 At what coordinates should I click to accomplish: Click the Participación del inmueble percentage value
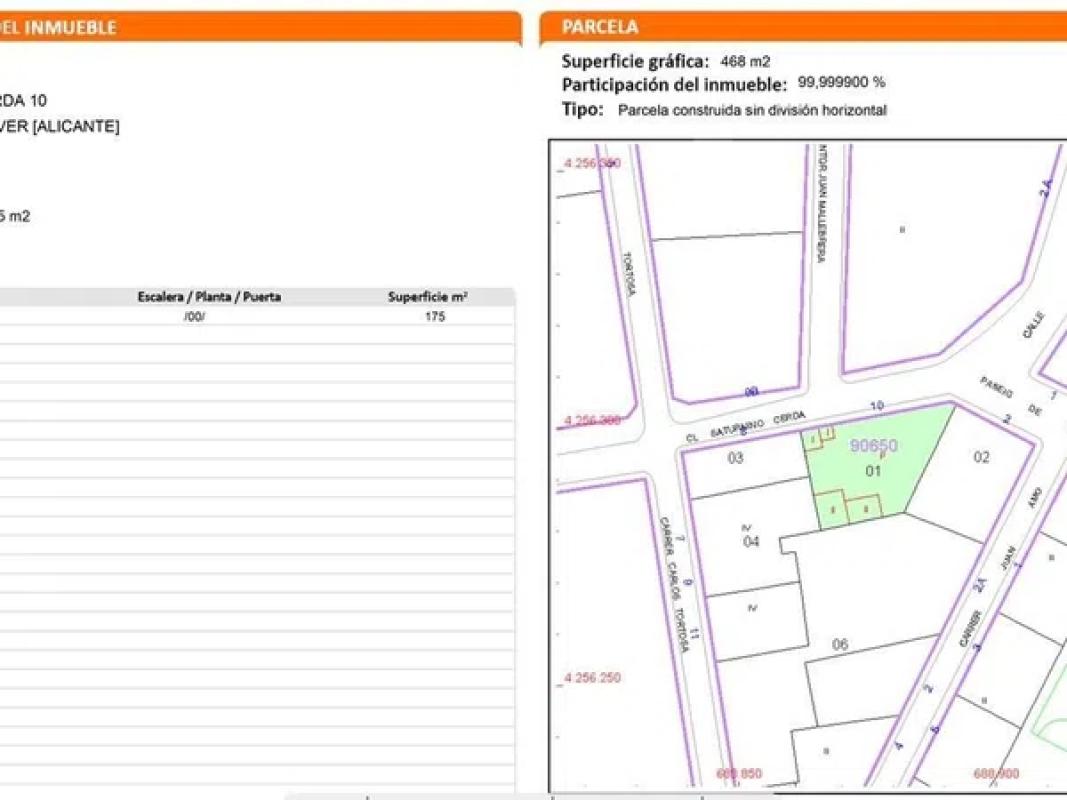point(841,83)
